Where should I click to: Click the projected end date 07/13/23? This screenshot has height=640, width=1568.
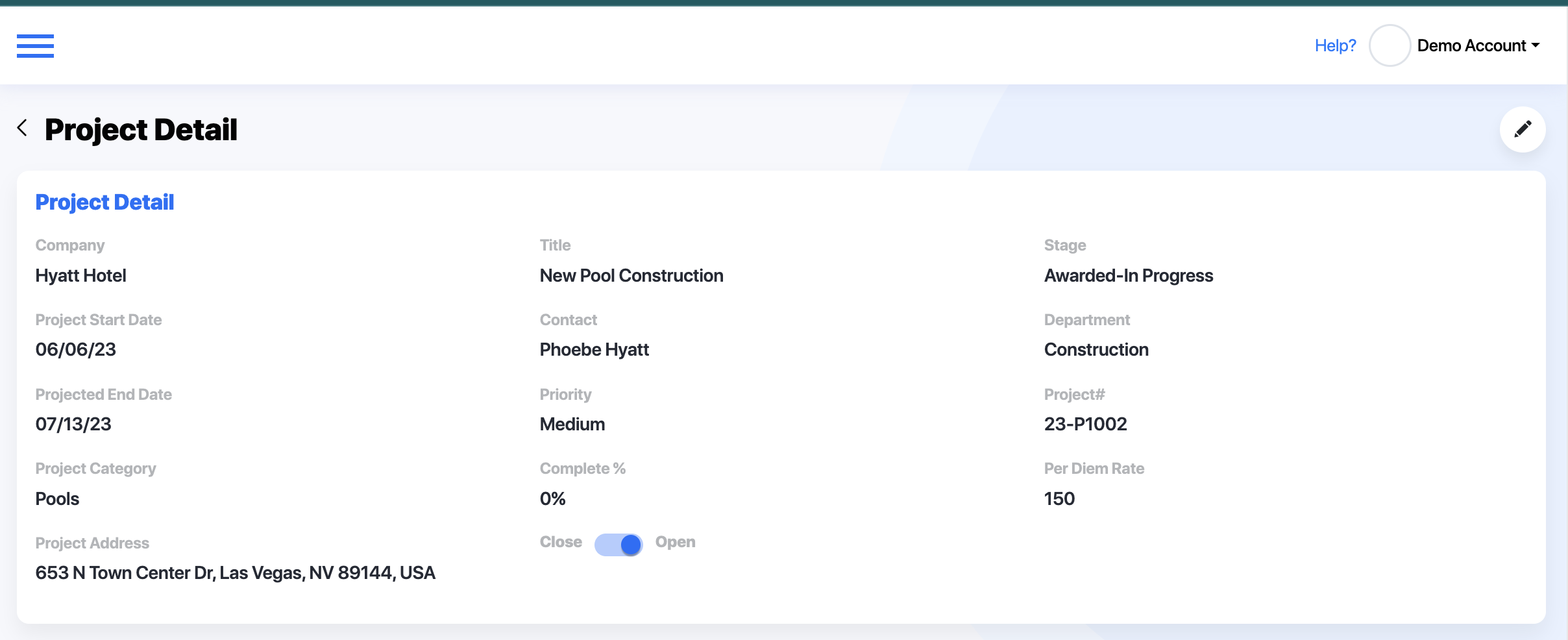tap(73, 425)
